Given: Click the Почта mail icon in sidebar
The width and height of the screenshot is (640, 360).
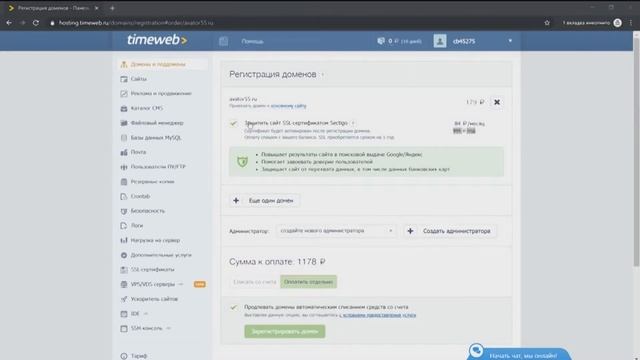Looking at the screenshot, I should tap(124, 152).
